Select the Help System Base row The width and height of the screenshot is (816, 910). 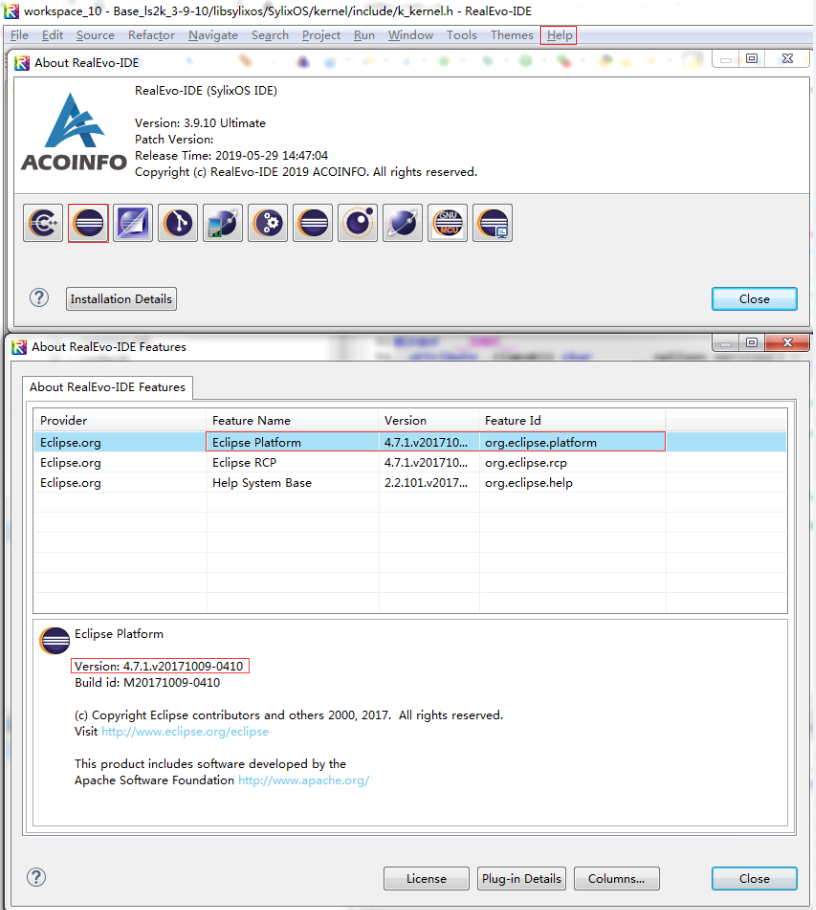click(x=410, y=483)
